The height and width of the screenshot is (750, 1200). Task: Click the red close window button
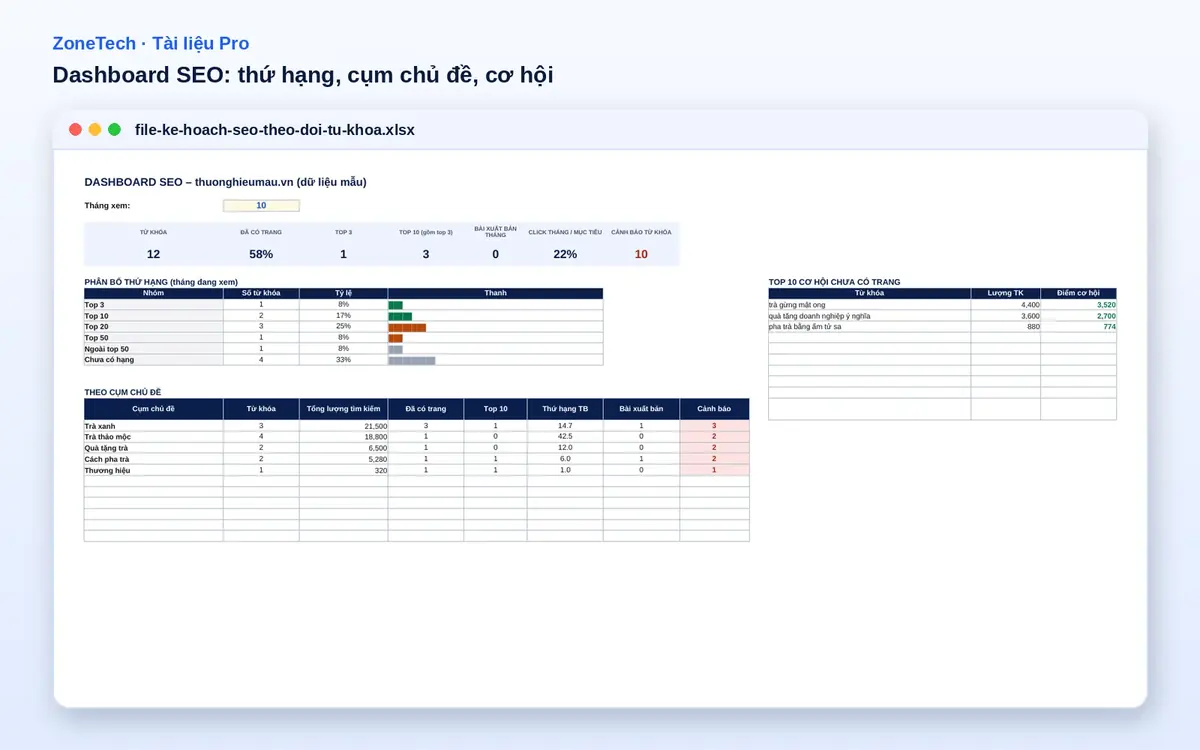click(x=75, y=130)
